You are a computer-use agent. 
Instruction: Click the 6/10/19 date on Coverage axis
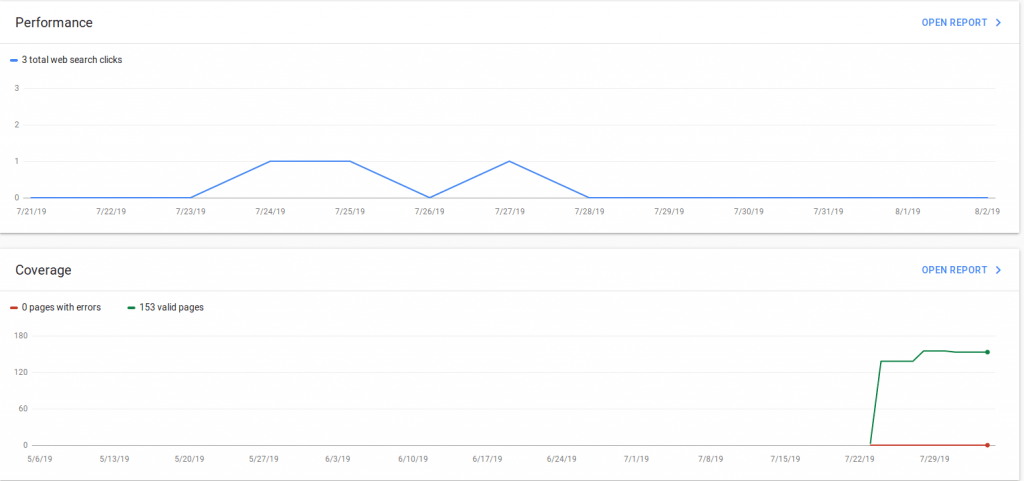pos(412,459)
